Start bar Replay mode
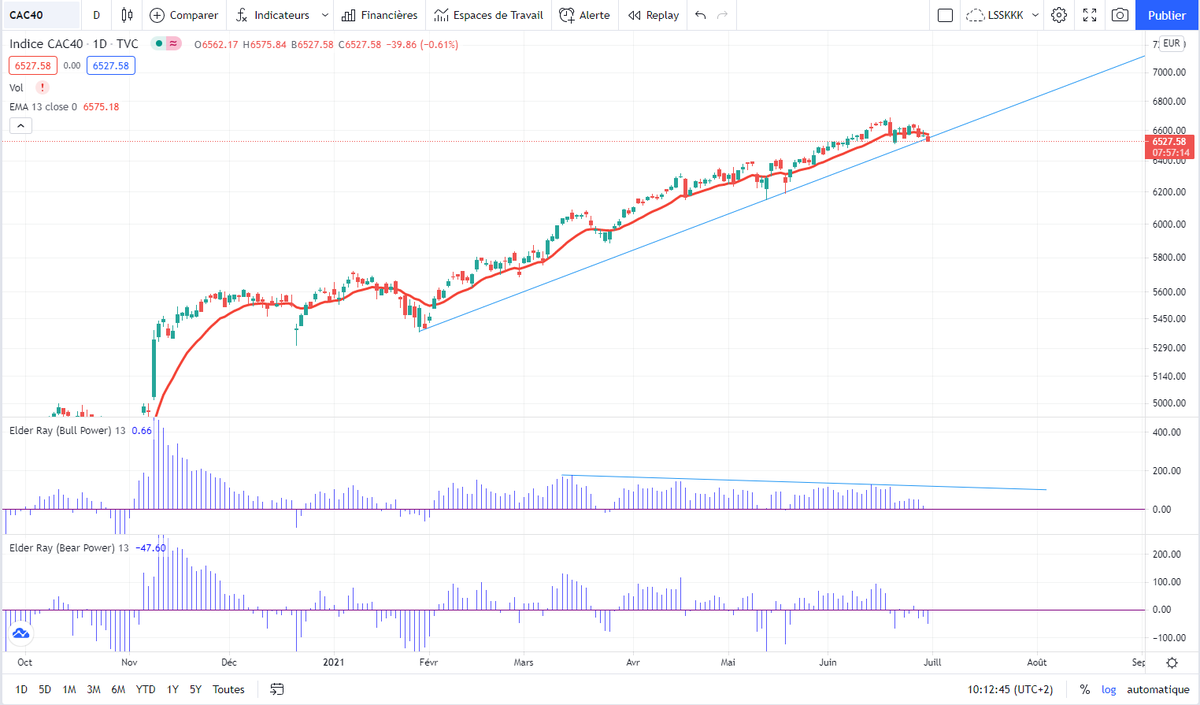 click(x=654, y=15)
